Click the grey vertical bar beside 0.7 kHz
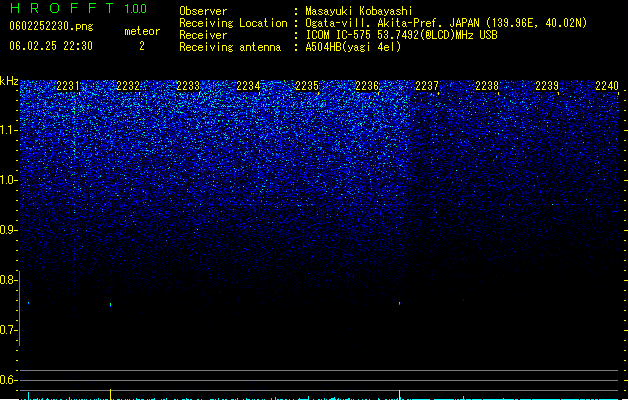The image size is (629, 400). tap(19, 308)
